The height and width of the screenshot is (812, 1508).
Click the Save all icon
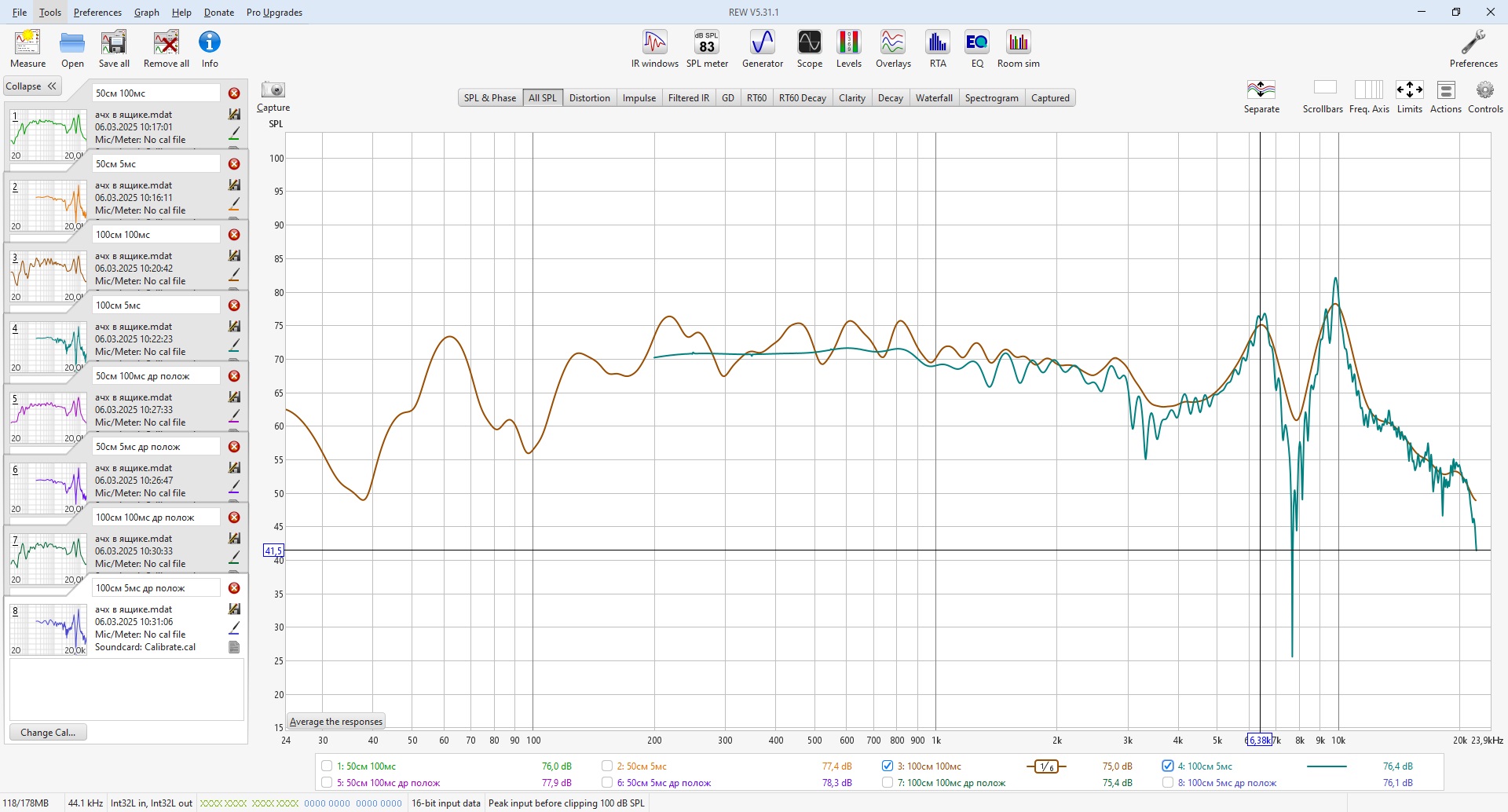114,49
